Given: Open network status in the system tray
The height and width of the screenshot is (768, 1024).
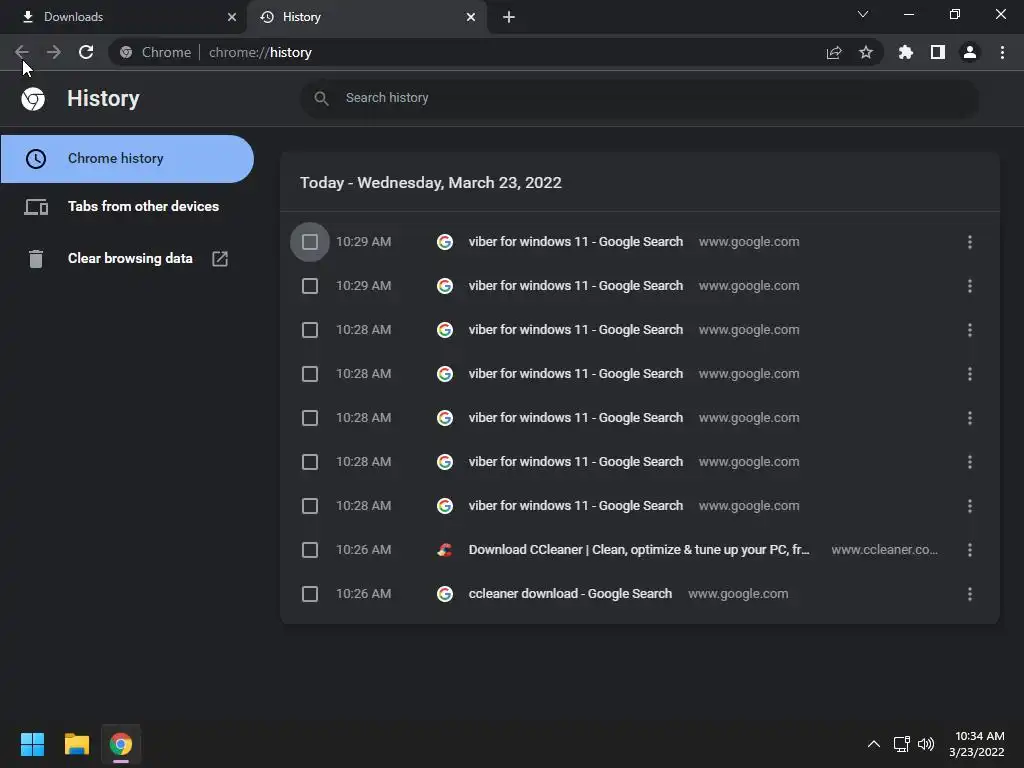Looking at the screenshot, I should click(902, 744).
